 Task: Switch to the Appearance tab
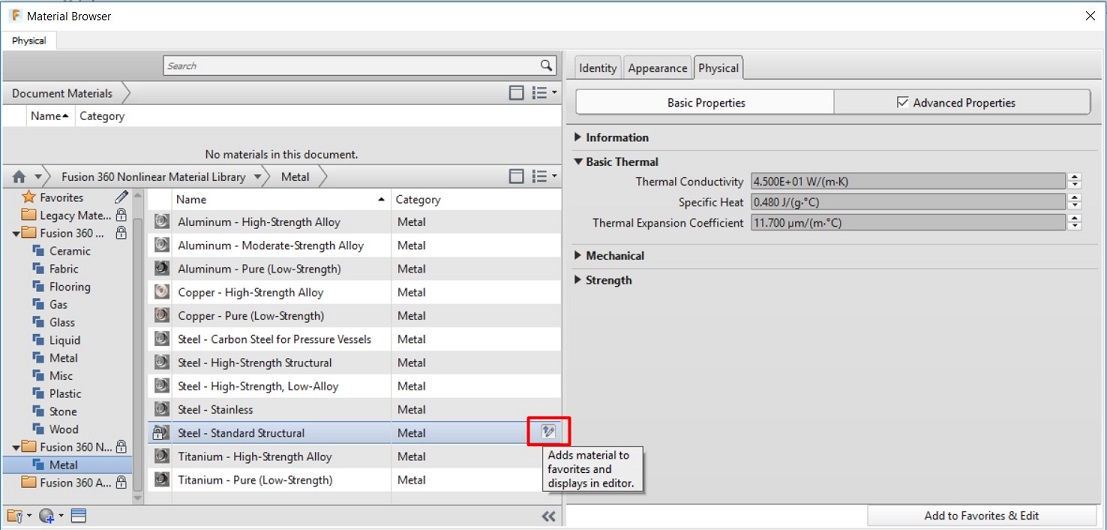tap(657, 68)
